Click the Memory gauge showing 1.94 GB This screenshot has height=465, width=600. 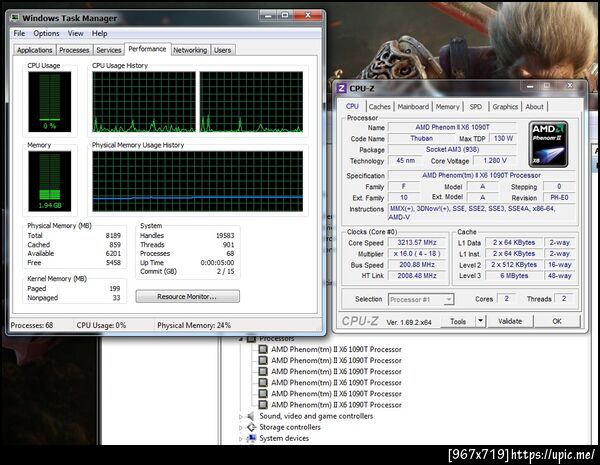(49, 181)
